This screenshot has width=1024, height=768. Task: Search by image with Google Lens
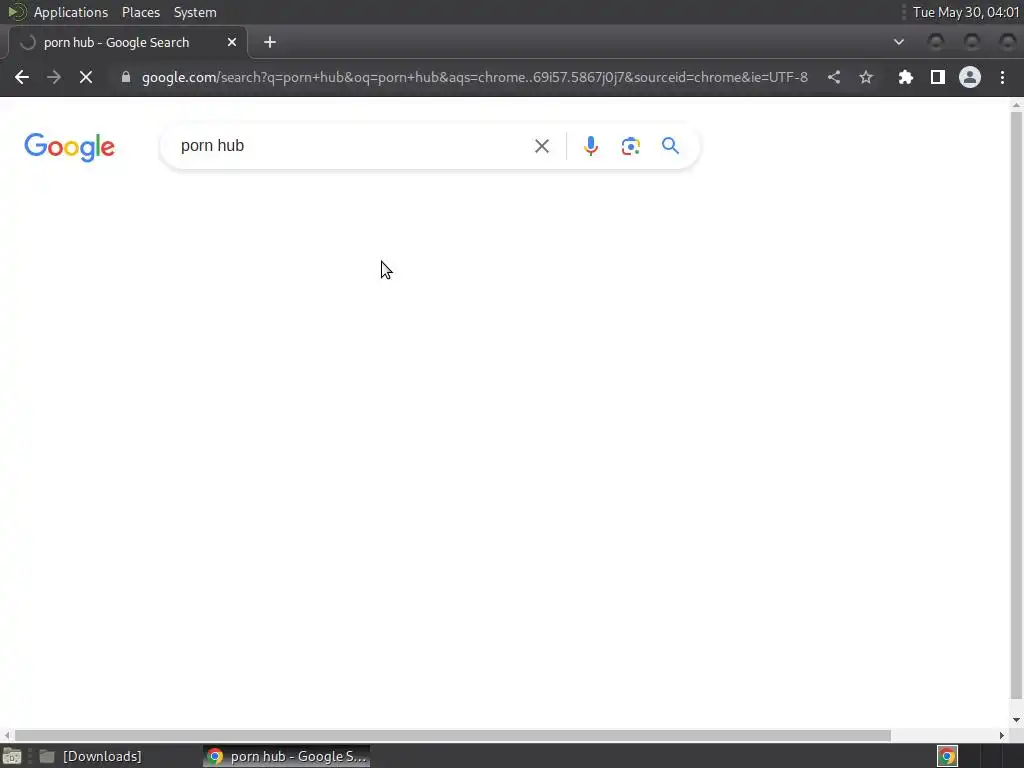(x=630, y=146)
